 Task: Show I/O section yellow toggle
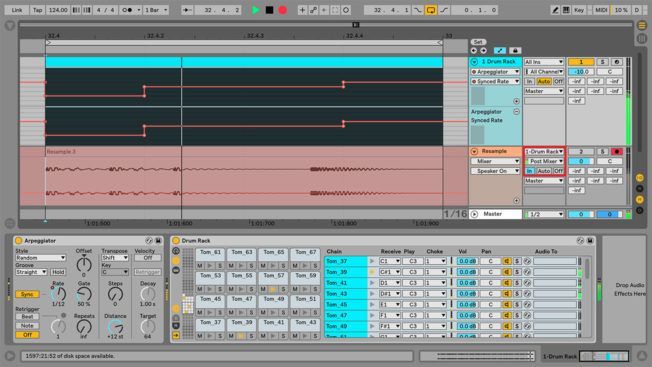coord(640,178)
